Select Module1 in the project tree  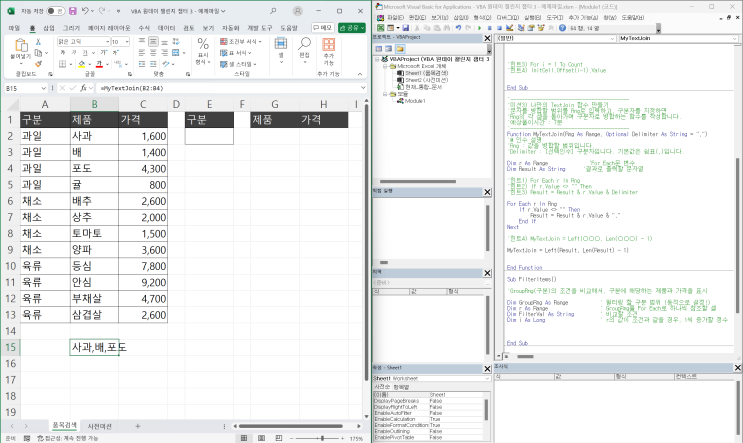[x=415, y=101]
